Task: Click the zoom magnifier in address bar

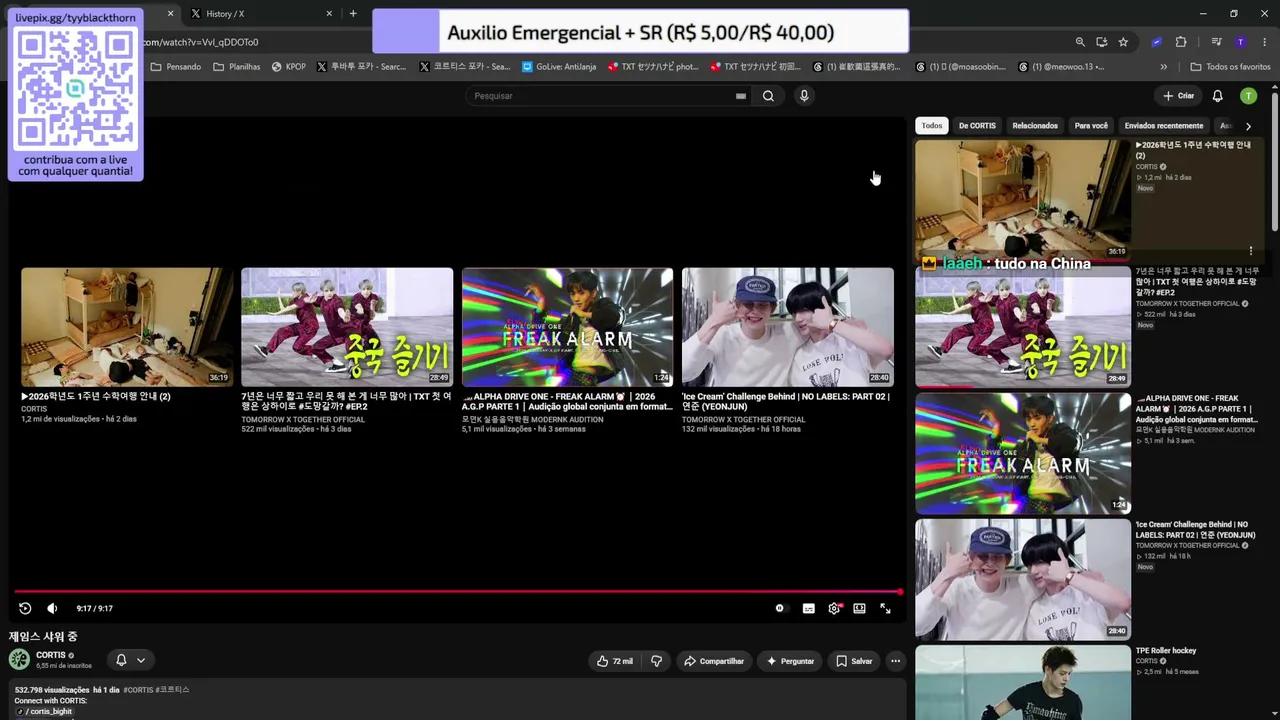Action: (x=1080, y=42)
